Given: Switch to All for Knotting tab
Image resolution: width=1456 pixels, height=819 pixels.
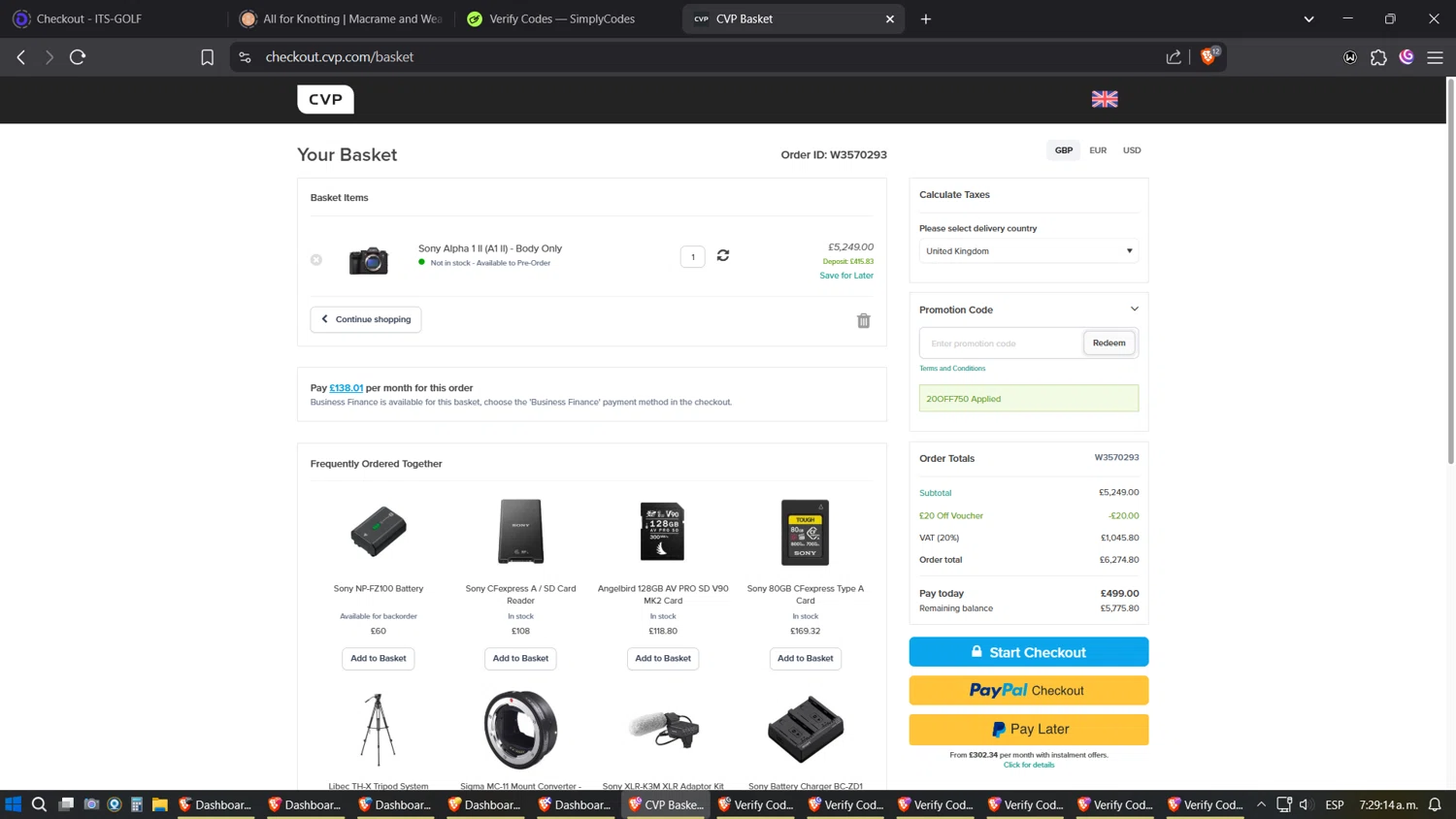Looking at the screenshot, I should 341,18.
